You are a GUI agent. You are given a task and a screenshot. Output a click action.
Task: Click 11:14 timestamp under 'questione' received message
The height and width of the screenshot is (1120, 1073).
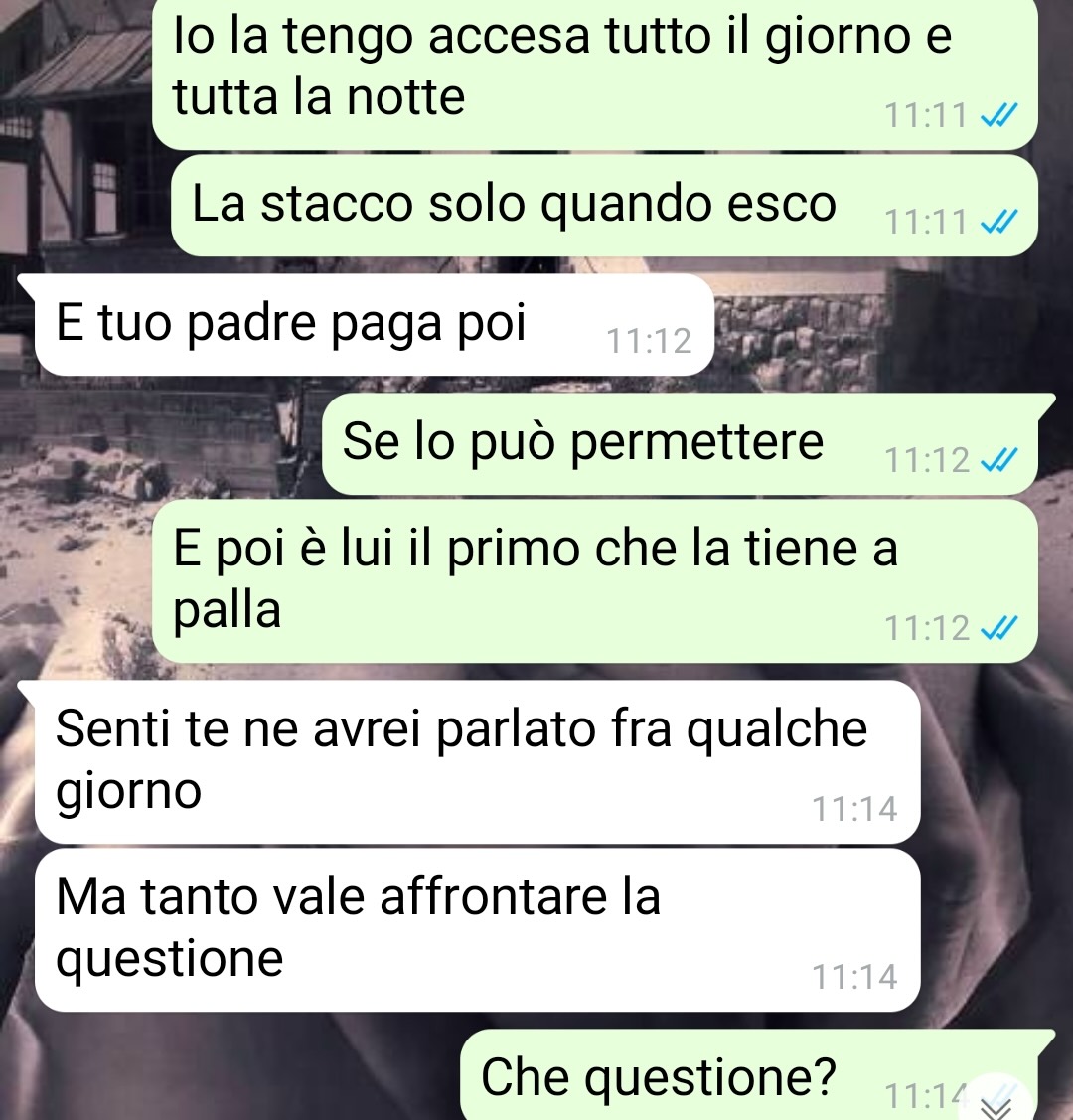pos(853,977)
